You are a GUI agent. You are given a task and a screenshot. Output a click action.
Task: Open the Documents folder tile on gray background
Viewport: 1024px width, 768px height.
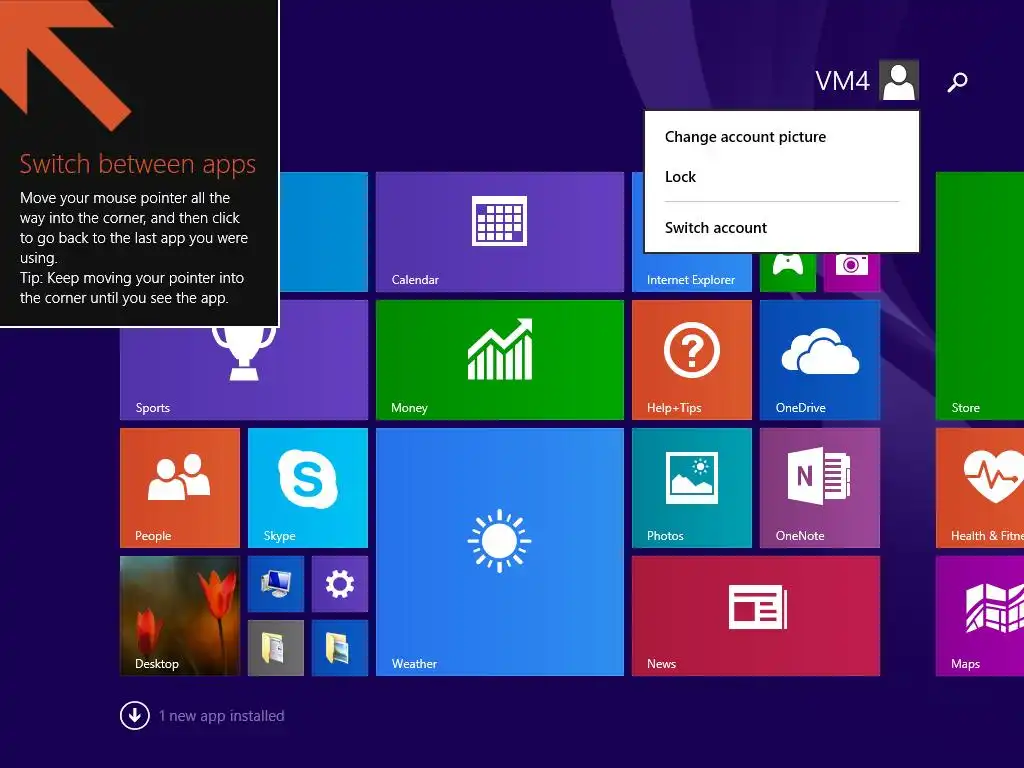tap(276, 648)
